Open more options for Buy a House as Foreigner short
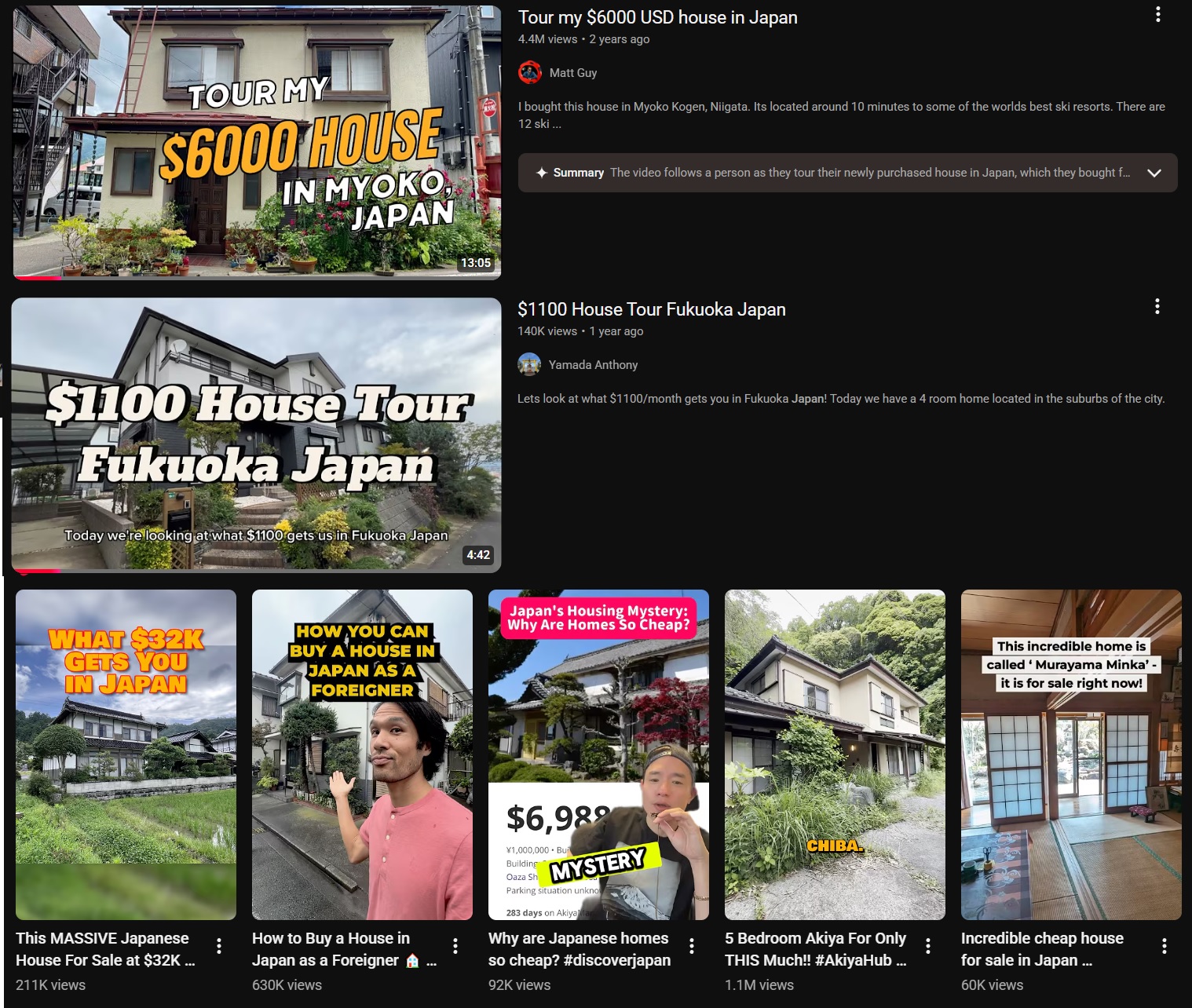The height and width of the screenshot is (1008, 1192). click(x=455, y=946)
